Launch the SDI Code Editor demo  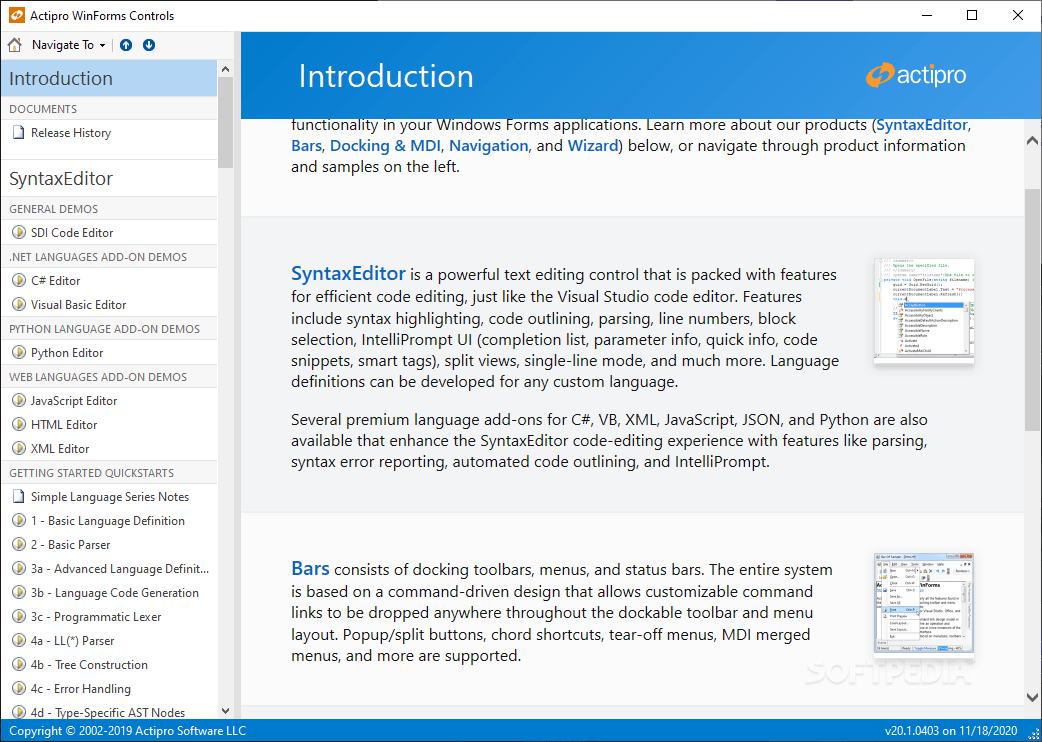click(72, 232)
